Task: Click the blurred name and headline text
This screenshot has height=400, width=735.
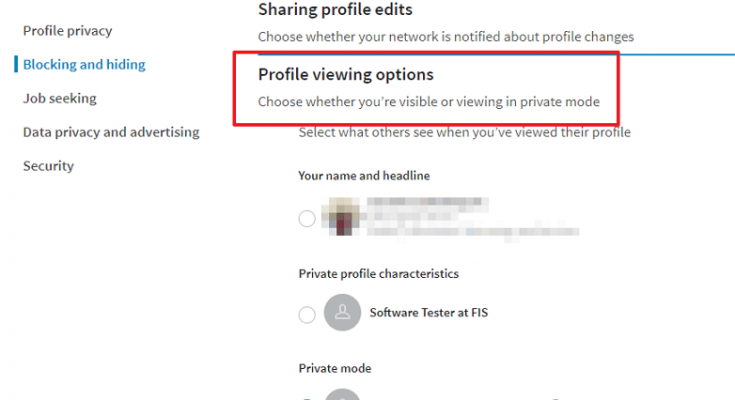Action: coord(472,218)
